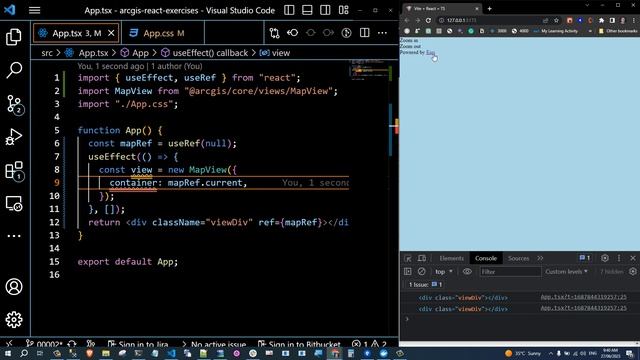Switch to the DevTools Sources tab
The image size is (640, 360).
(518, 258)
